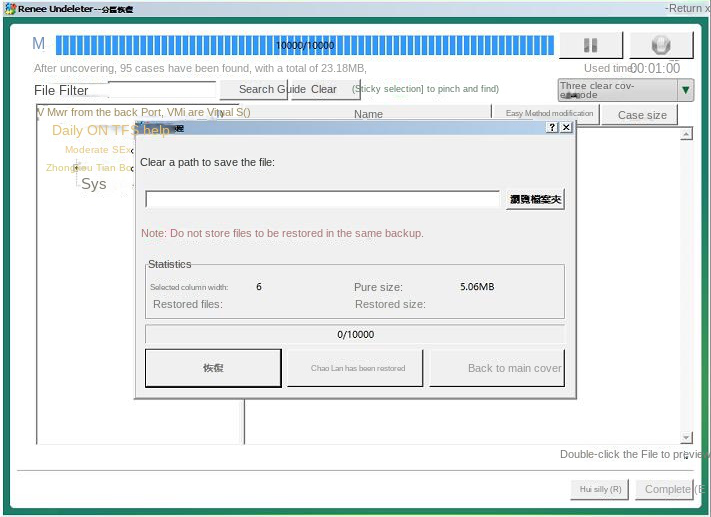Screen dimensions: 711x517
Task: Click the Clear filter button
Action: tap(326, 89)
